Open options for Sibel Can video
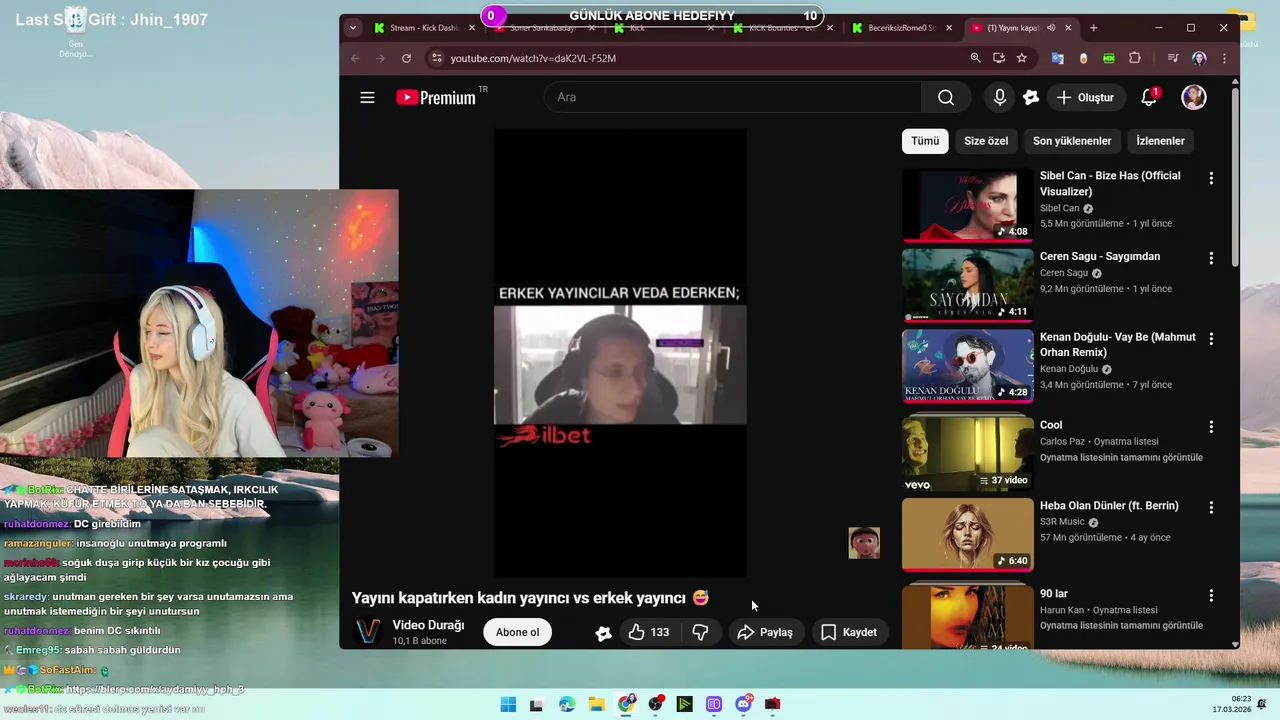The image size is (1280, 720). [x=1211, y=178]
